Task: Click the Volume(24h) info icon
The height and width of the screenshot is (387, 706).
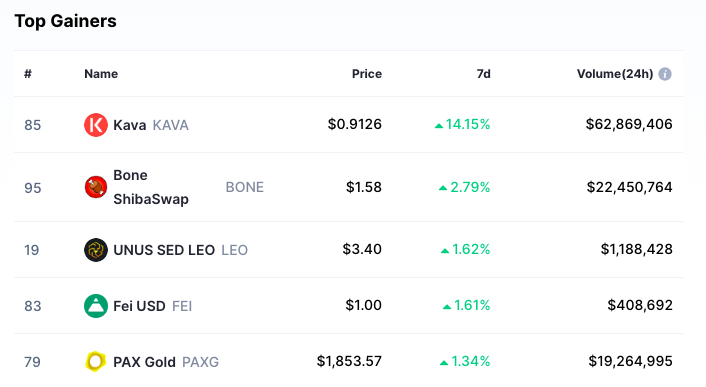Action: (665, 74)
